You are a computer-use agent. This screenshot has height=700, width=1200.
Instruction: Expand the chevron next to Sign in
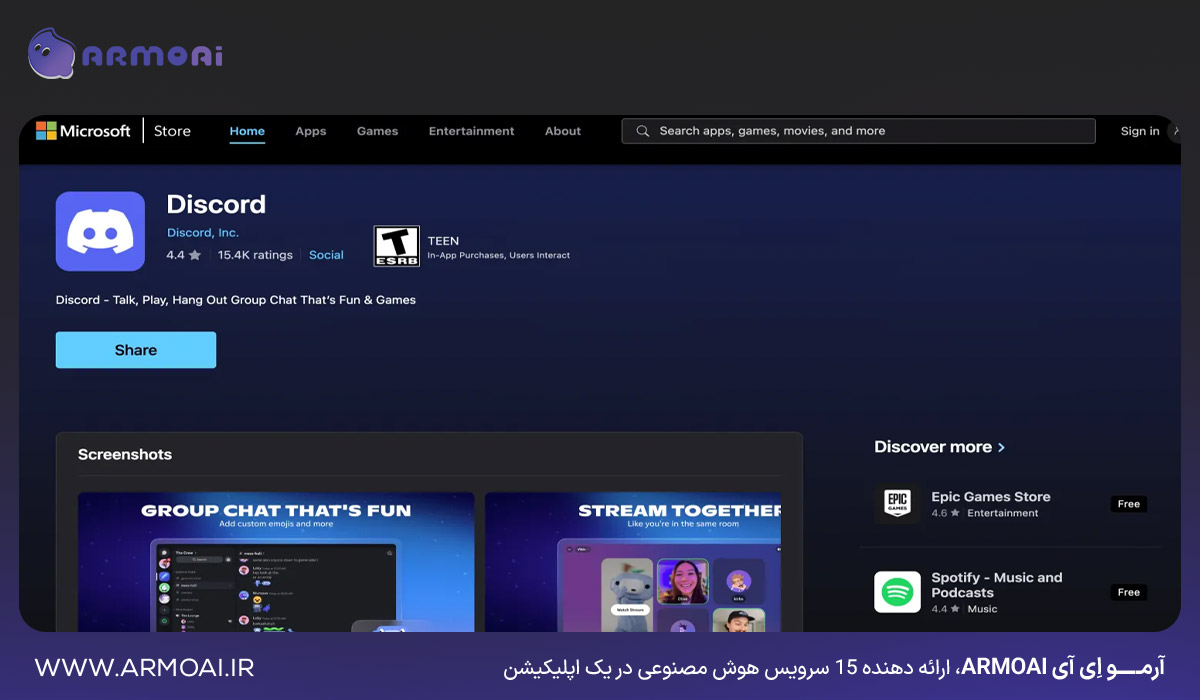pos(1176,130)
